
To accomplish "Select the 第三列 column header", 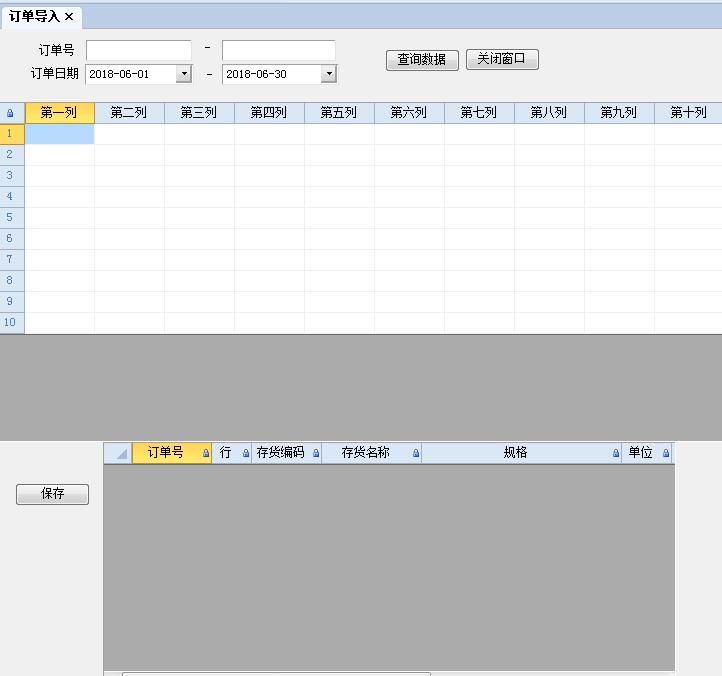I will pos(199,113).
